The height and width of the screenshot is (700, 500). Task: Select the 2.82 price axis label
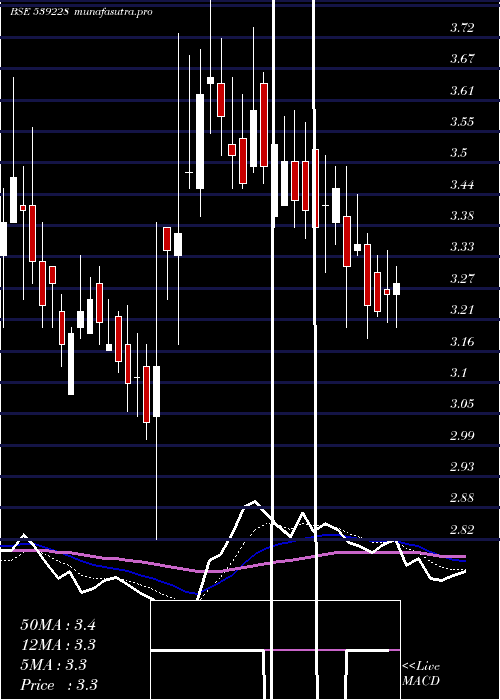tap(462, 530)
